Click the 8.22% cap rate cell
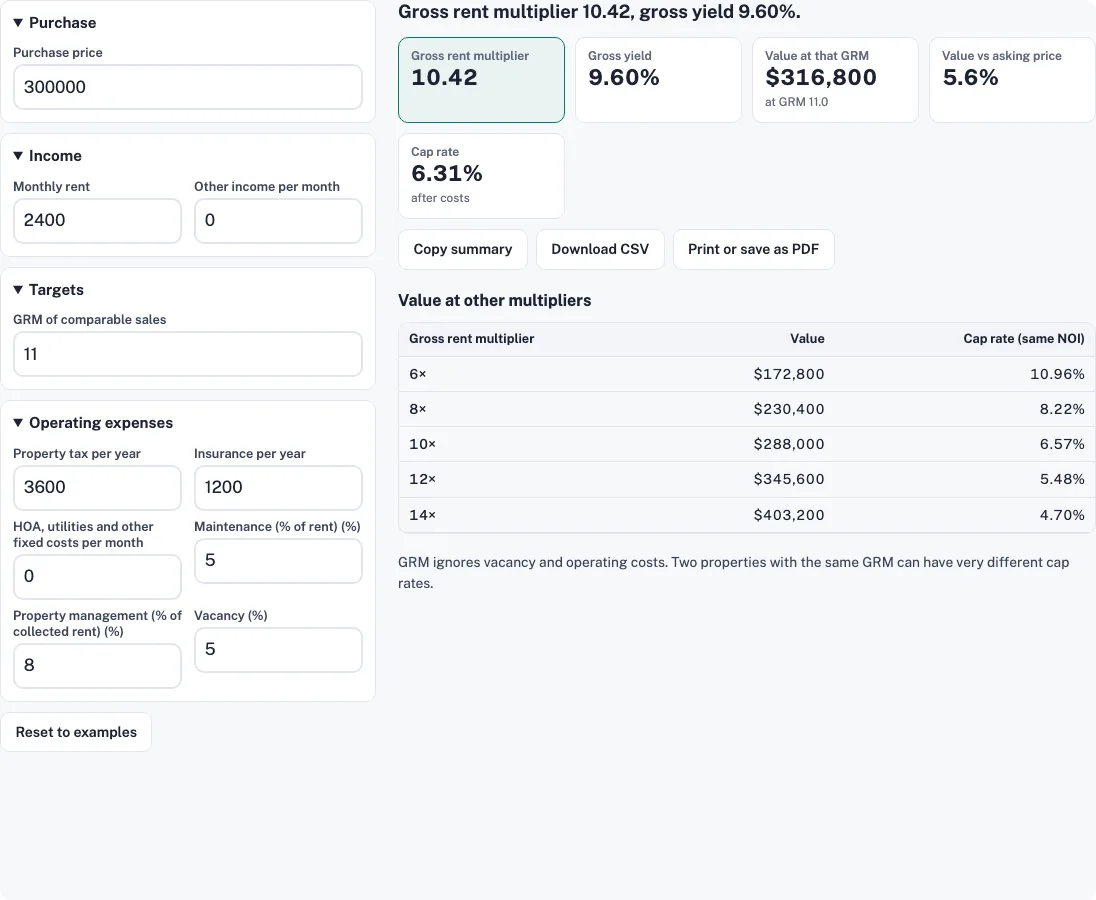Screen dimensions: 1096x900 (1062, 409)
